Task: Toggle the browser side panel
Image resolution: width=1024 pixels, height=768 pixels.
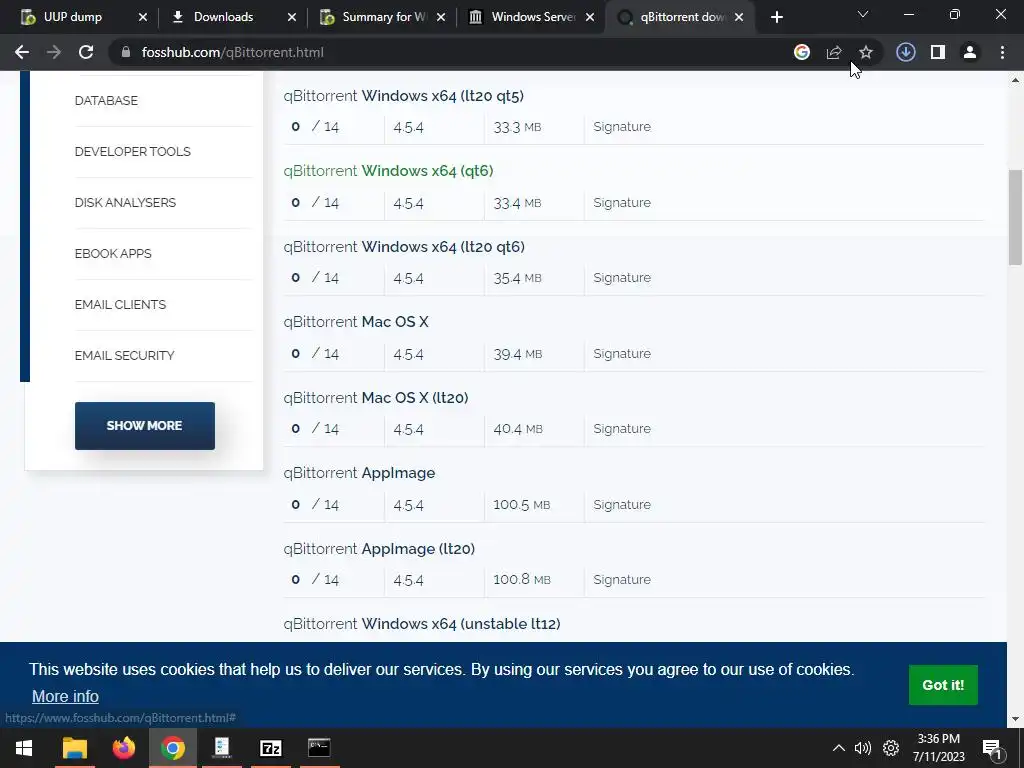Action: 938,52
